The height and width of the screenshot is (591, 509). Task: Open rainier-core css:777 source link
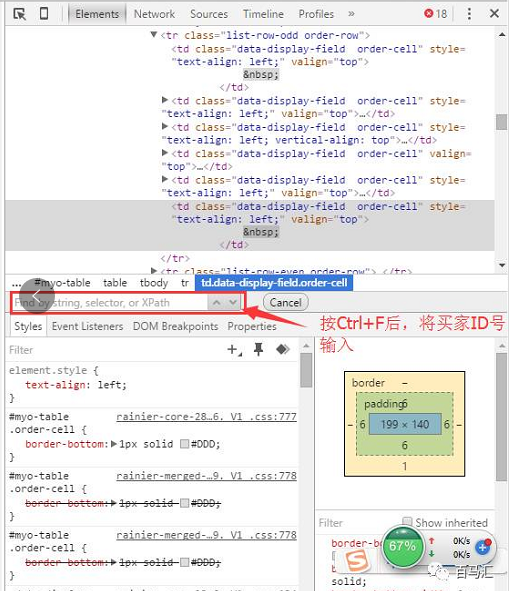tap(207, 416)
